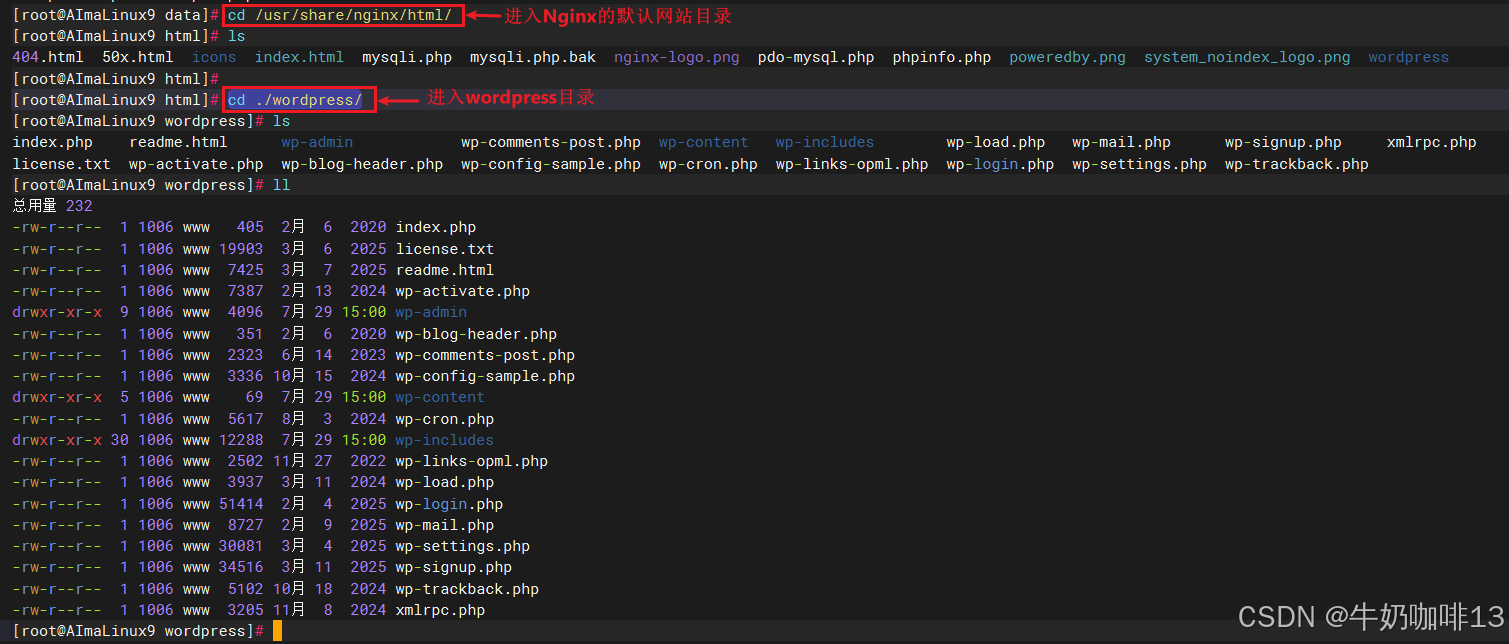
Task: Click the pdo-mysql.php file name
Action: coord(816,57)
